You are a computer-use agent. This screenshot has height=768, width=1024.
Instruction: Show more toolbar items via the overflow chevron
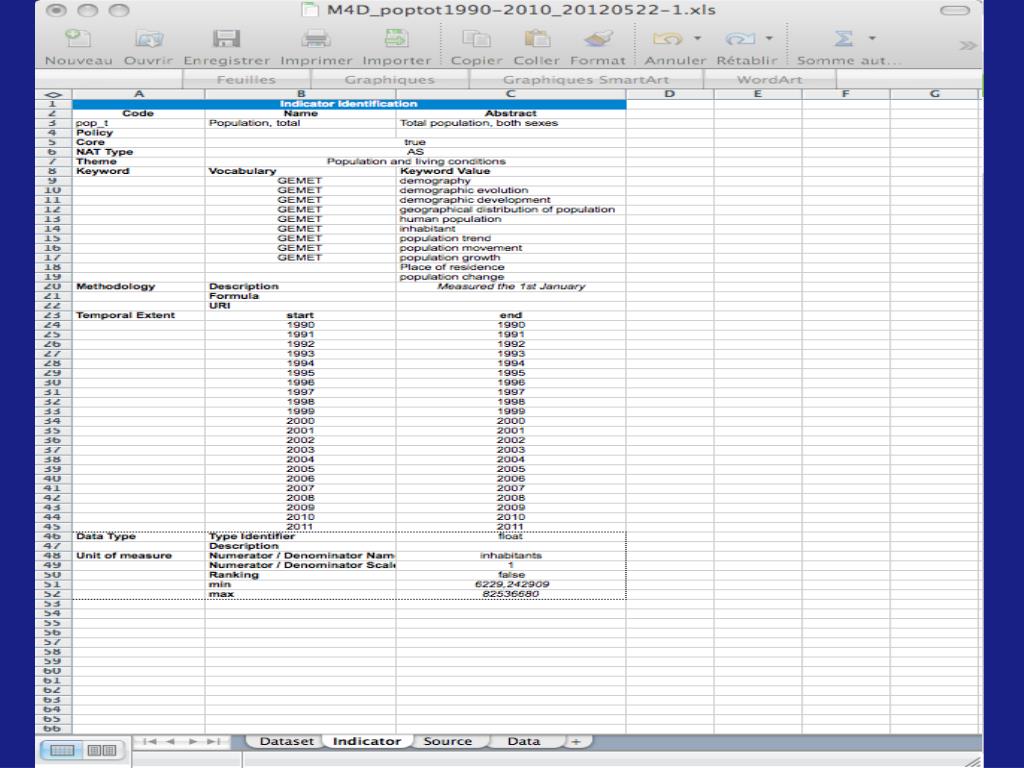point(968,47)
